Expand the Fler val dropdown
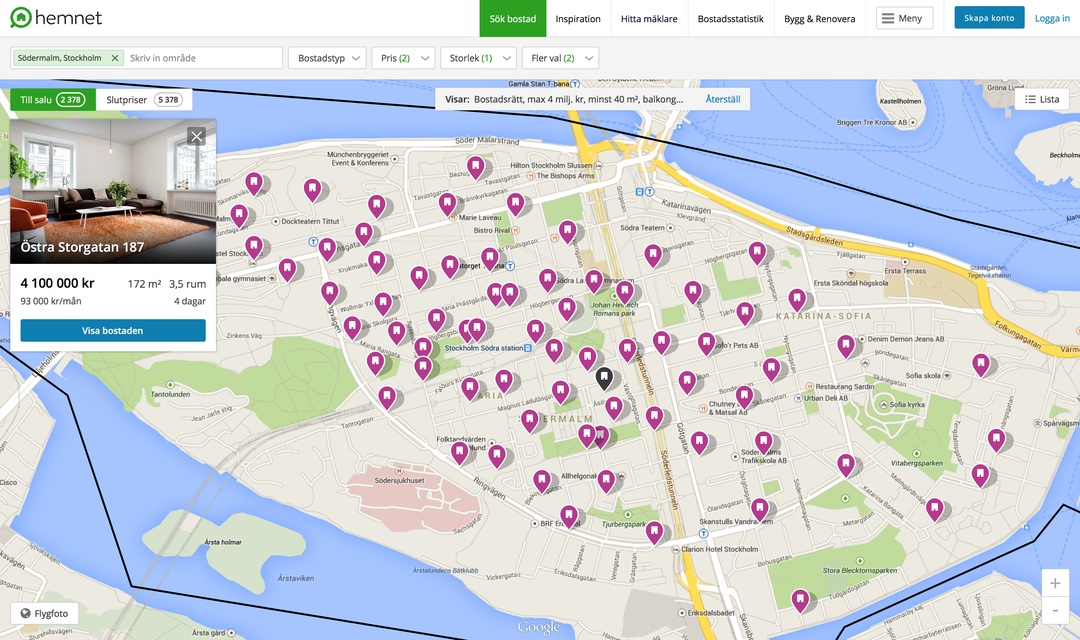1080x640 pixels. coord(560,58)
